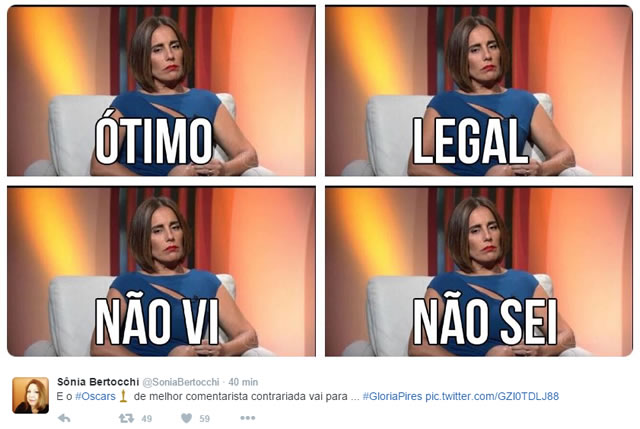Click the reply arrow icon

(64, 418)
